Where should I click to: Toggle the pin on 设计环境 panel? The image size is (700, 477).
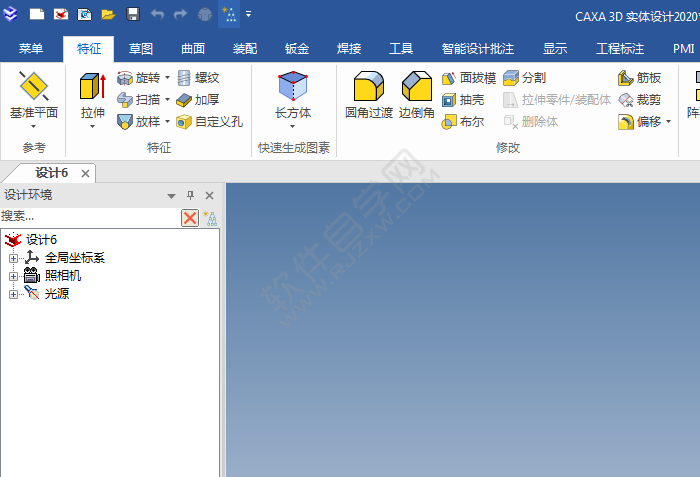coord(191,195)
